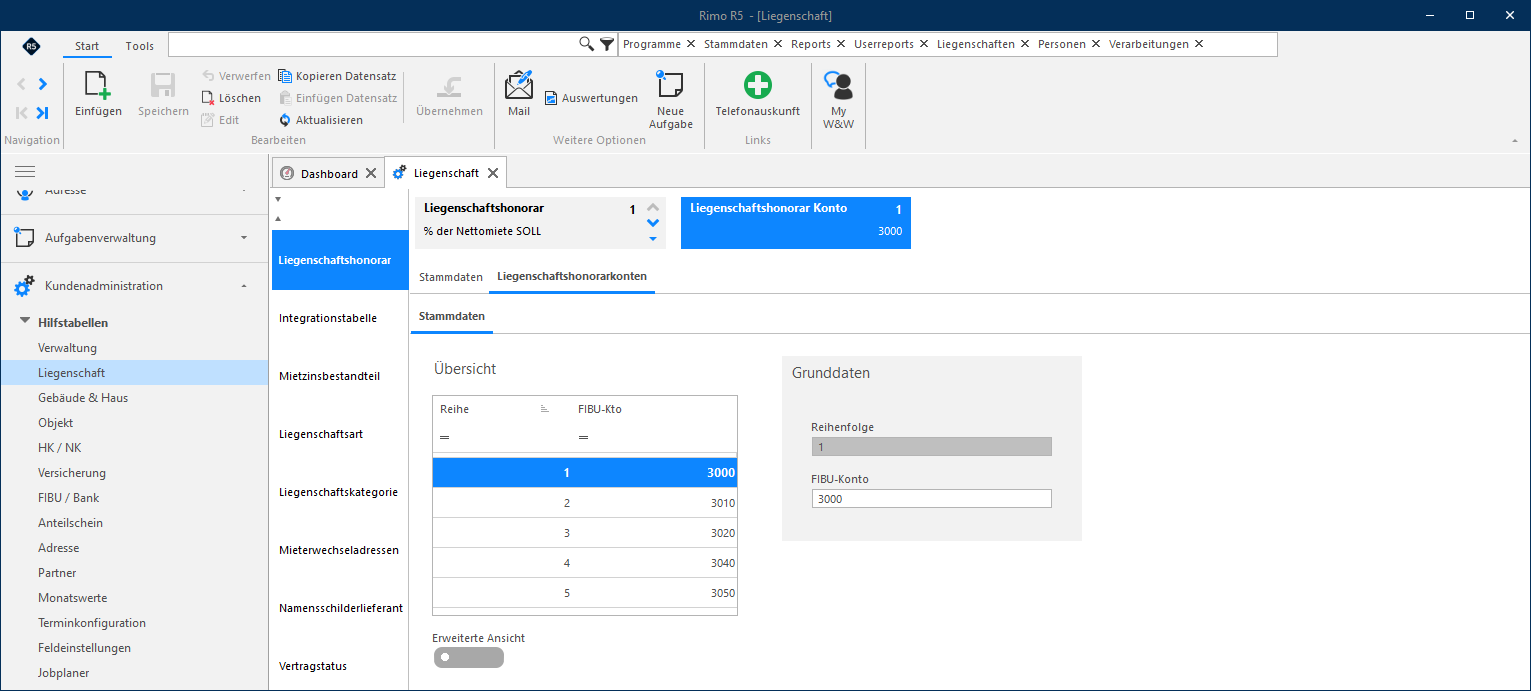Click the filter funnel icon beside search
This screenshot has height=691, width=1531.
pyautogui.click(x=607, y=44)
